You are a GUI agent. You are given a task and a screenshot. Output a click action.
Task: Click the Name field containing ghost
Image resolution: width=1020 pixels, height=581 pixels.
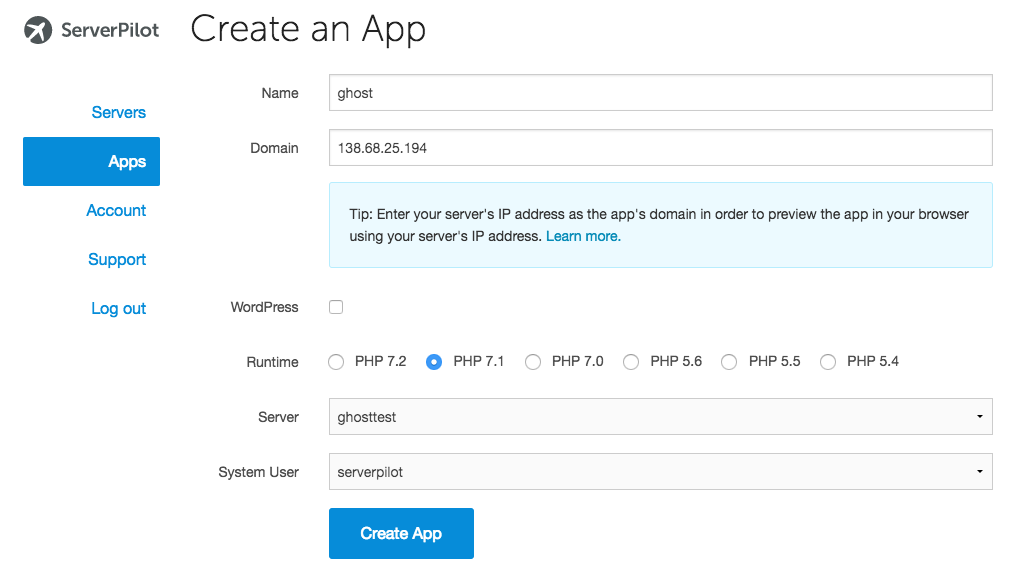click(660, 92)
